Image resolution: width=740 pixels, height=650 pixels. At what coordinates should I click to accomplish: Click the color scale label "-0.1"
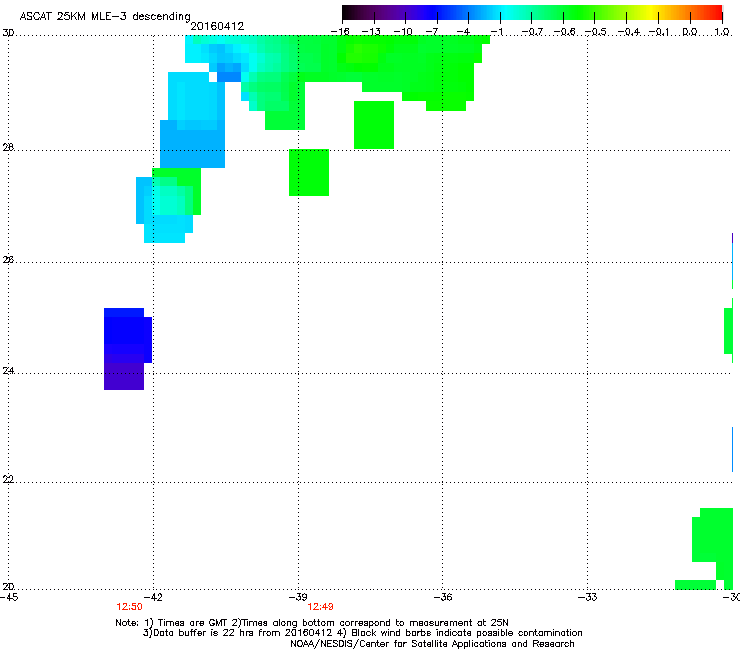(x=659, y=32)
